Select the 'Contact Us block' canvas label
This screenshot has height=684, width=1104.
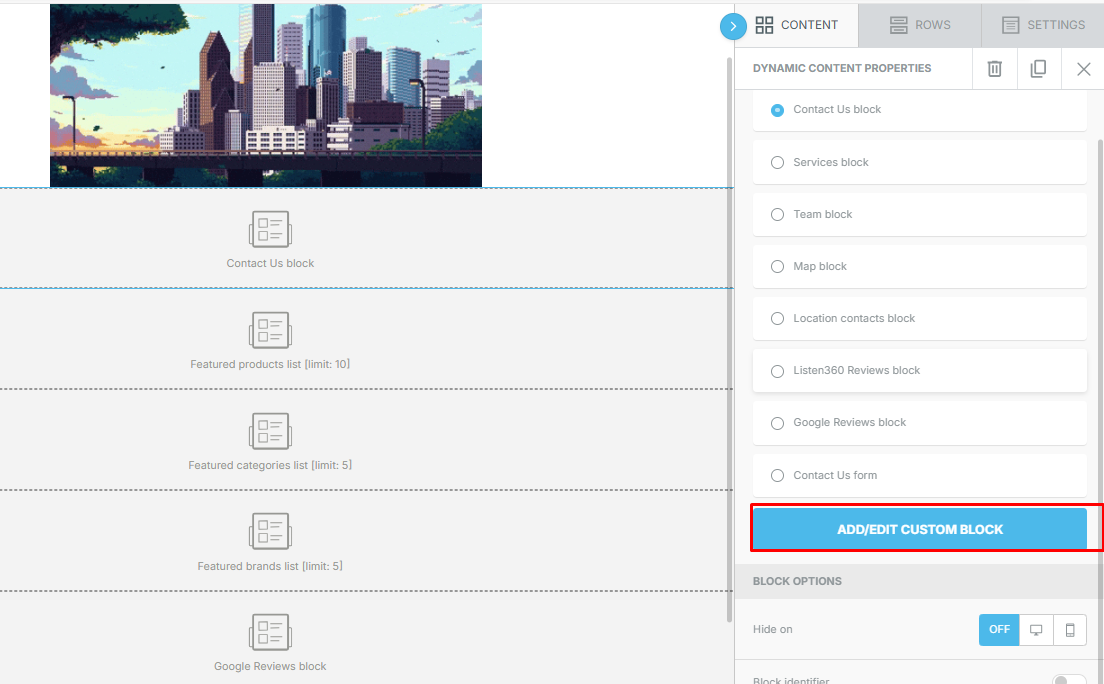click(270, 263)
